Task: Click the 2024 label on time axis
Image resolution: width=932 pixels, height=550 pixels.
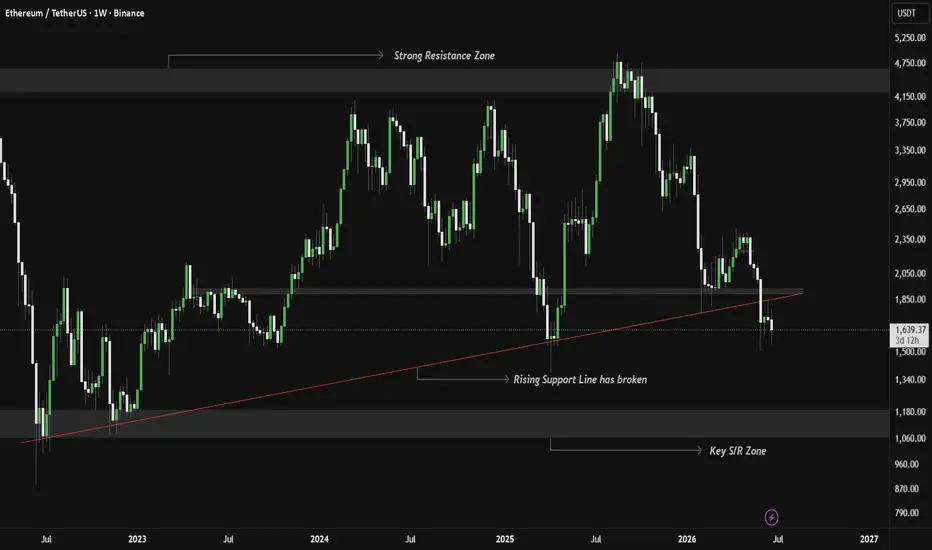Action: coord(319,539)
